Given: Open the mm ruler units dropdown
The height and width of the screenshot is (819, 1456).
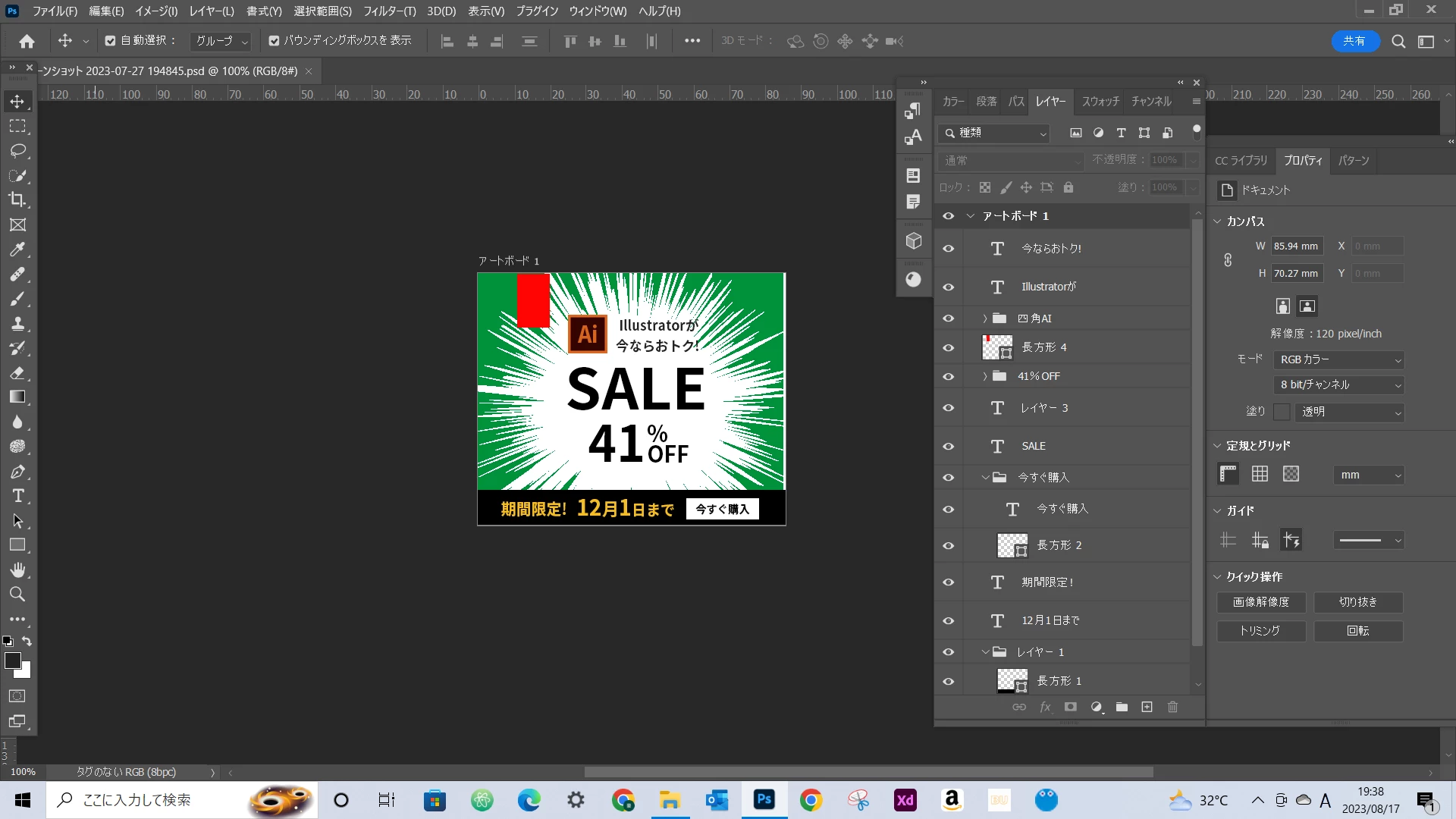Looking at the screenshot, I should pyautogui.click(x=1369, y=475).
